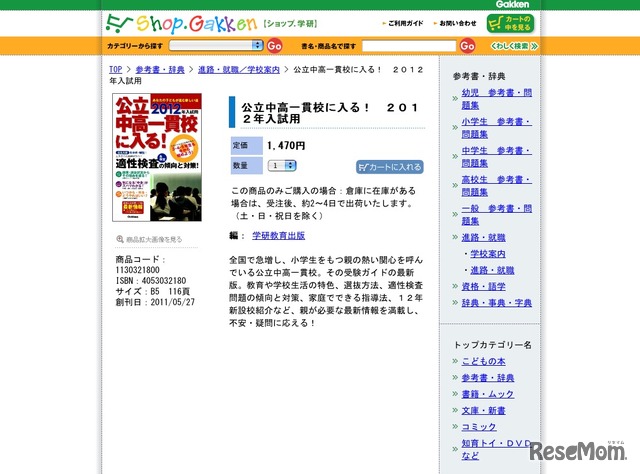The width and height of the screenshot is (640, 474).
Task: Open 学校案内 sub-category link
Action: [x=488, y=254]
